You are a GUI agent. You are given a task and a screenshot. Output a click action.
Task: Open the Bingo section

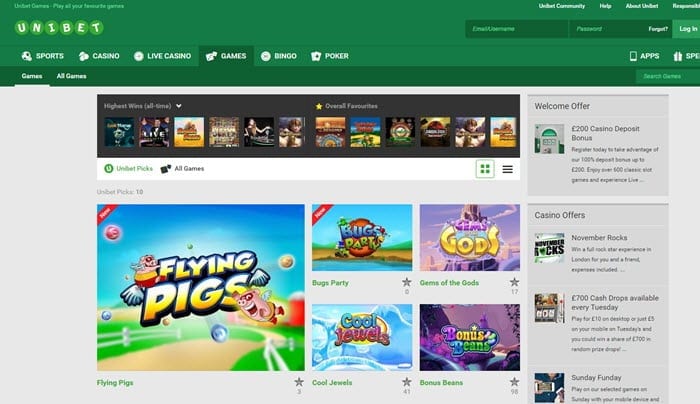click(279, 56)
